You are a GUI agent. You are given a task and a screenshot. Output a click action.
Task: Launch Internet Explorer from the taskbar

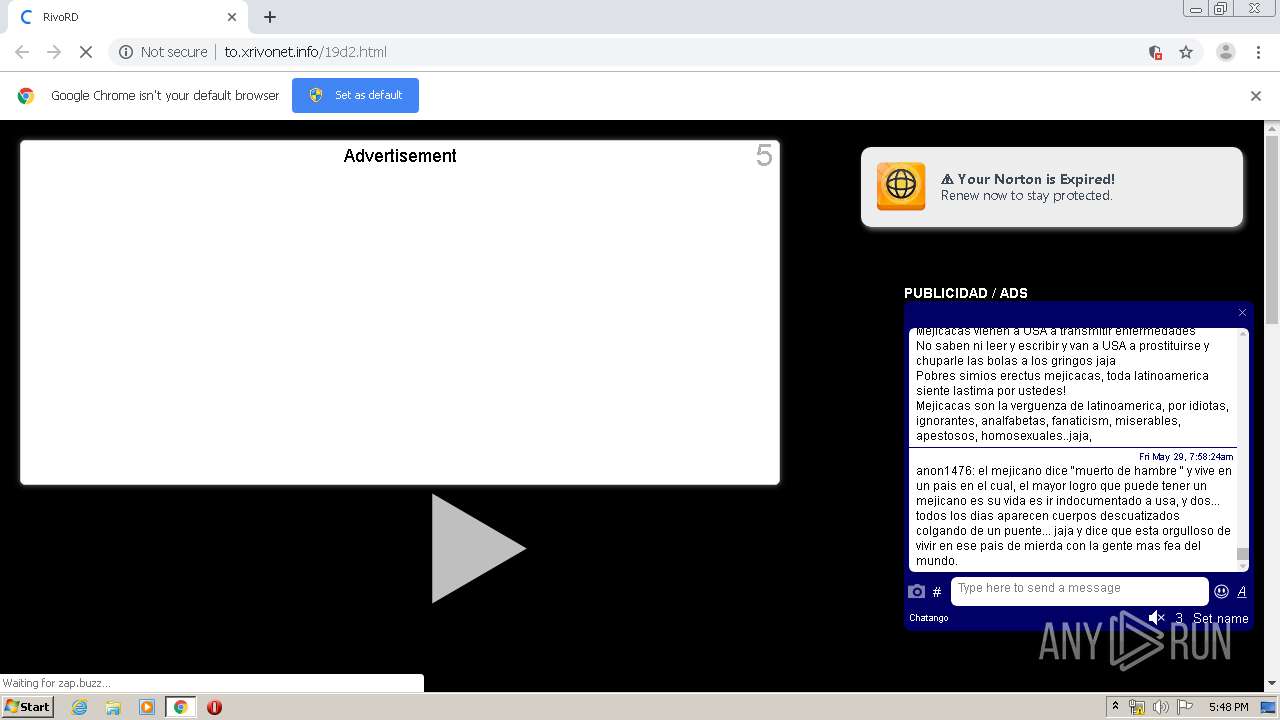click(79, 707)
